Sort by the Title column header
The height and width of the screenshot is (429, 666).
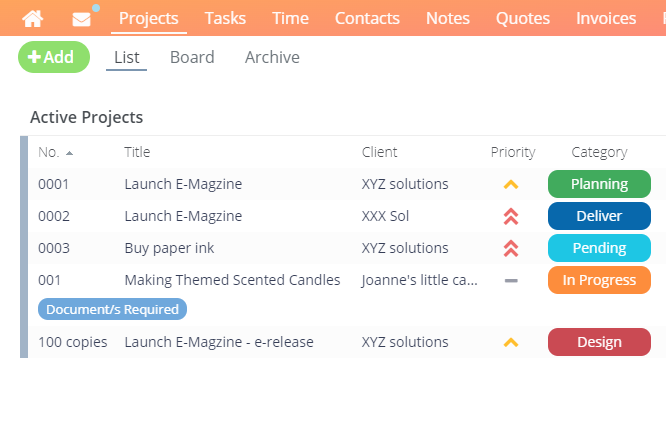pos(137,152)
